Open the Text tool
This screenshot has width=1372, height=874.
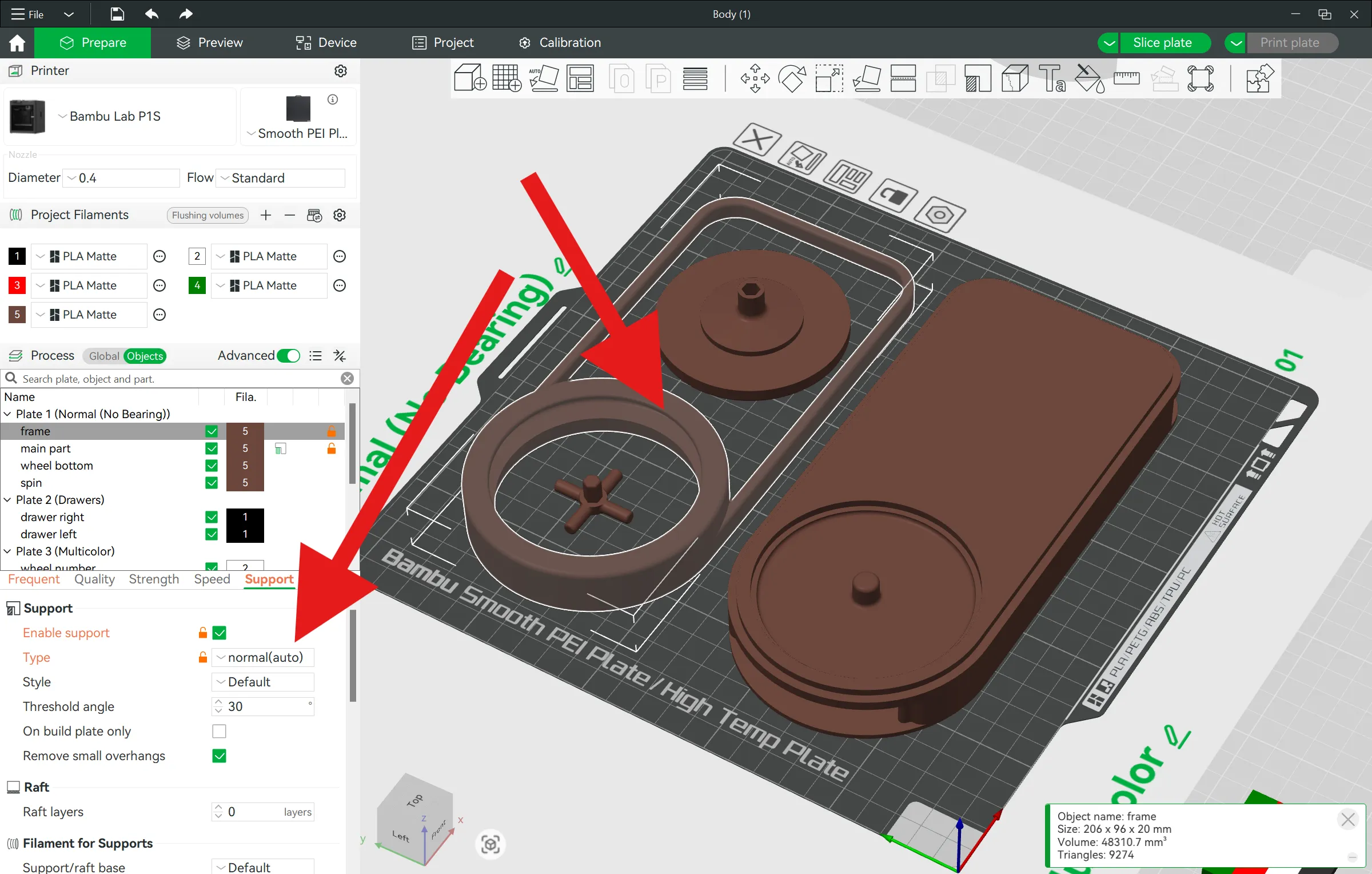[1052, 78]
